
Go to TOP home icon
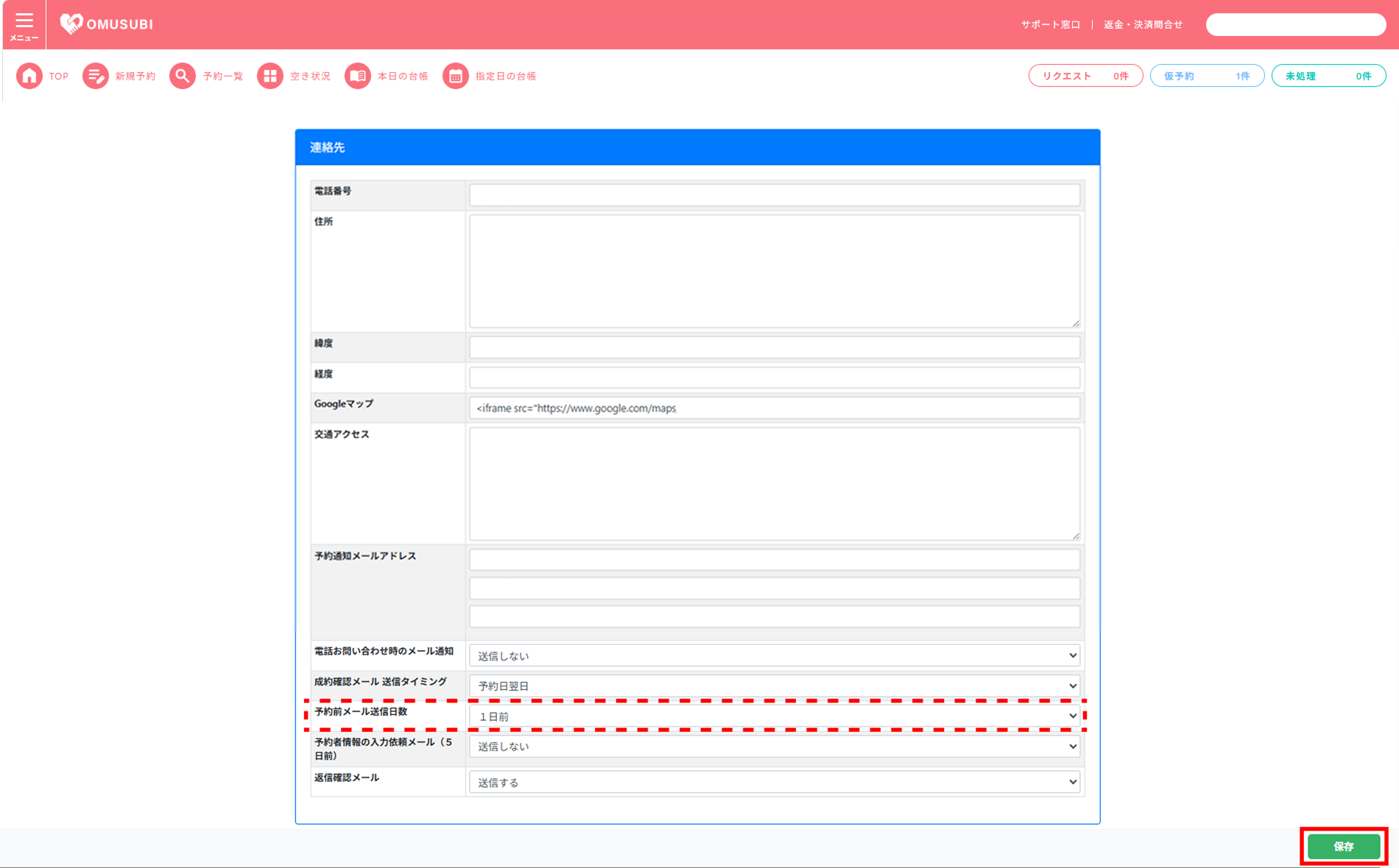29,76
